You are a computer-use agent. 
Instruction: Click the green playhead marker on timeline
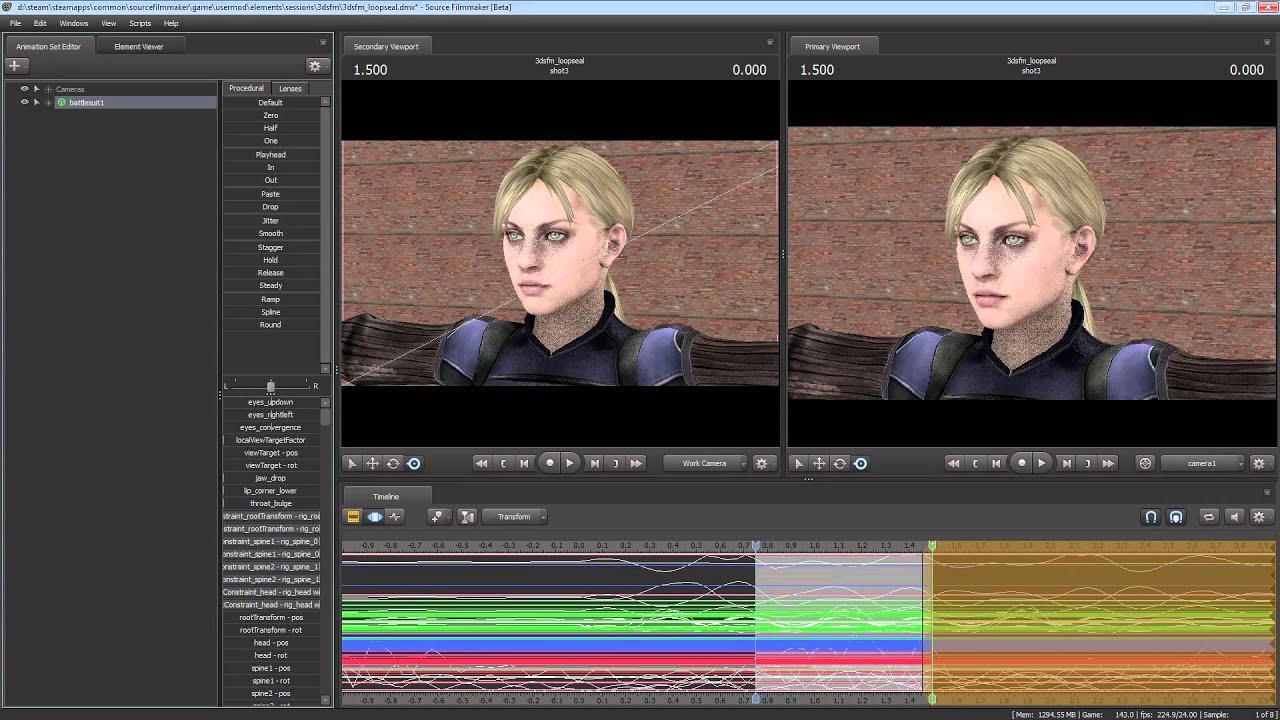point(932,545)
